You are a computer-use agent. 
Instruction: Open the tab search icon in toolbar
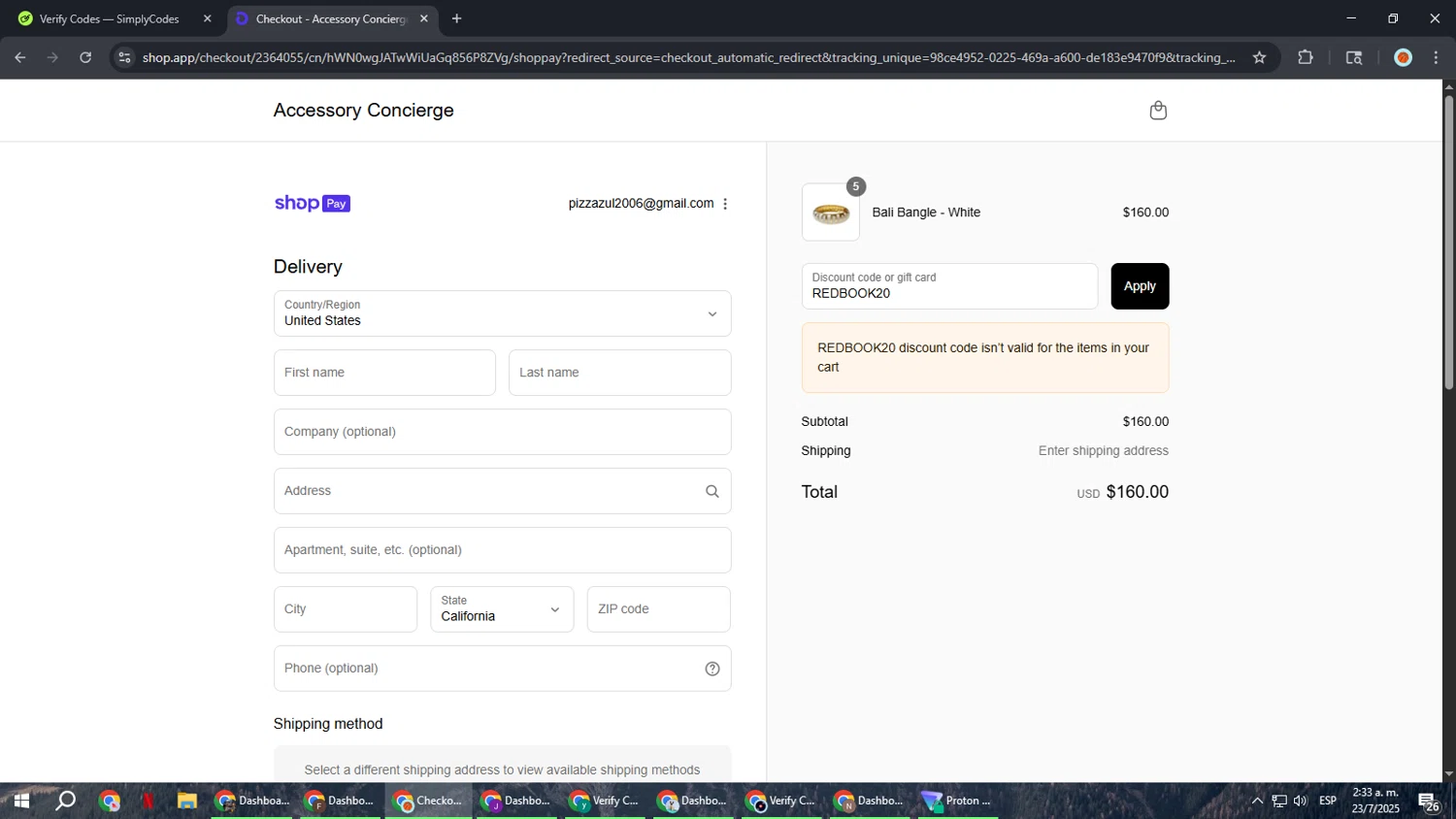click(x=1354, y=58)
